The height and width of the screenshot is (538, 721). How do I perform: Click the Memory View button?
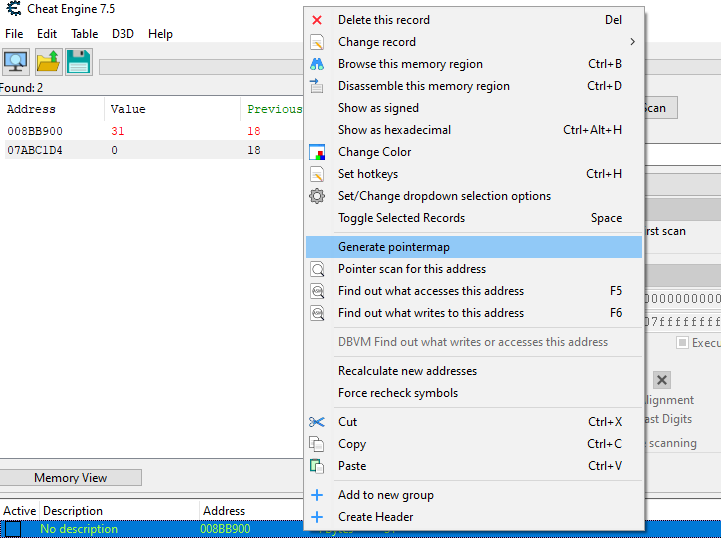(70, 478)
